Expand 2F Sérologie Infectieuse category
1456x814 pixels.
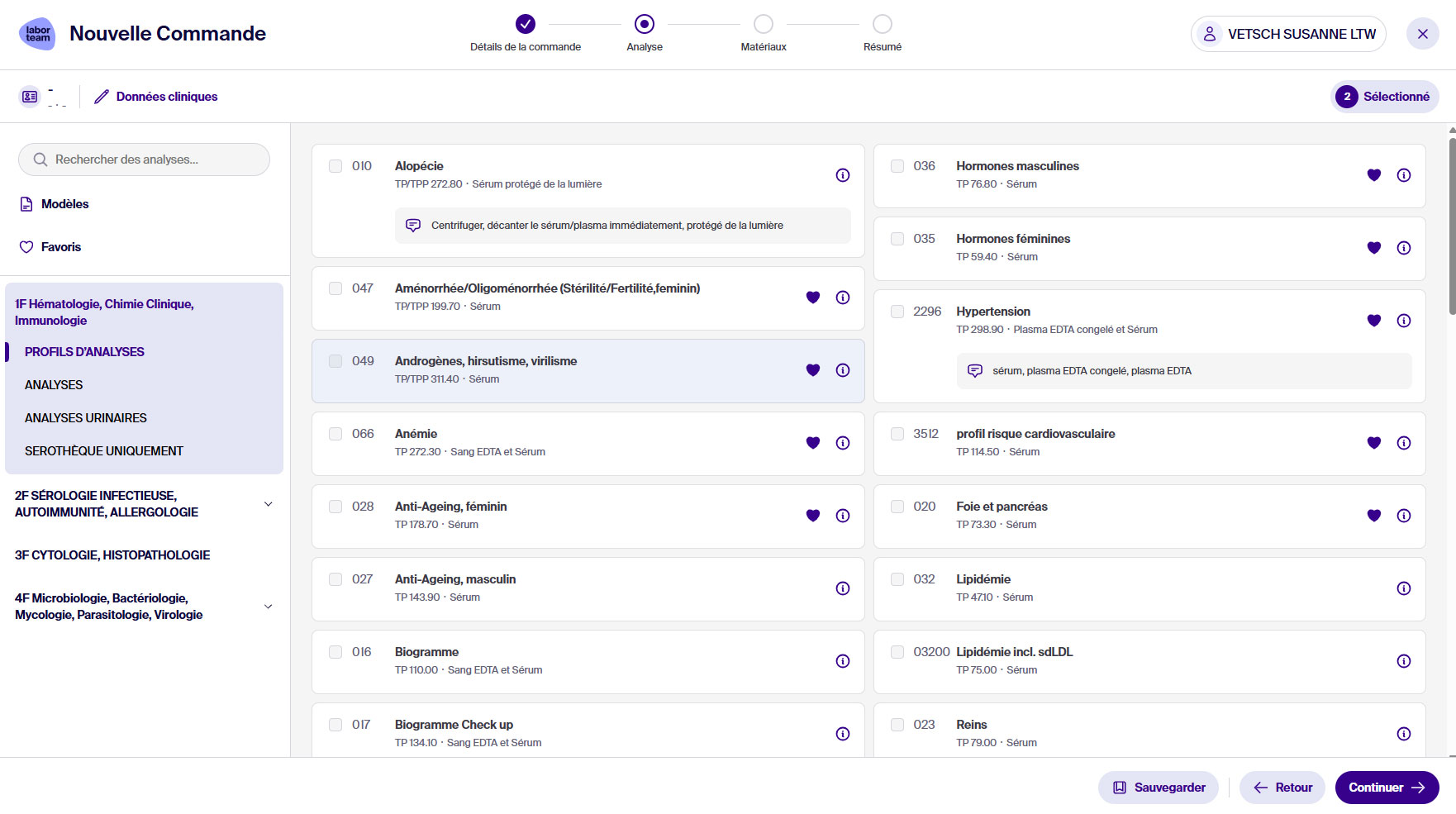pos(268,504)
